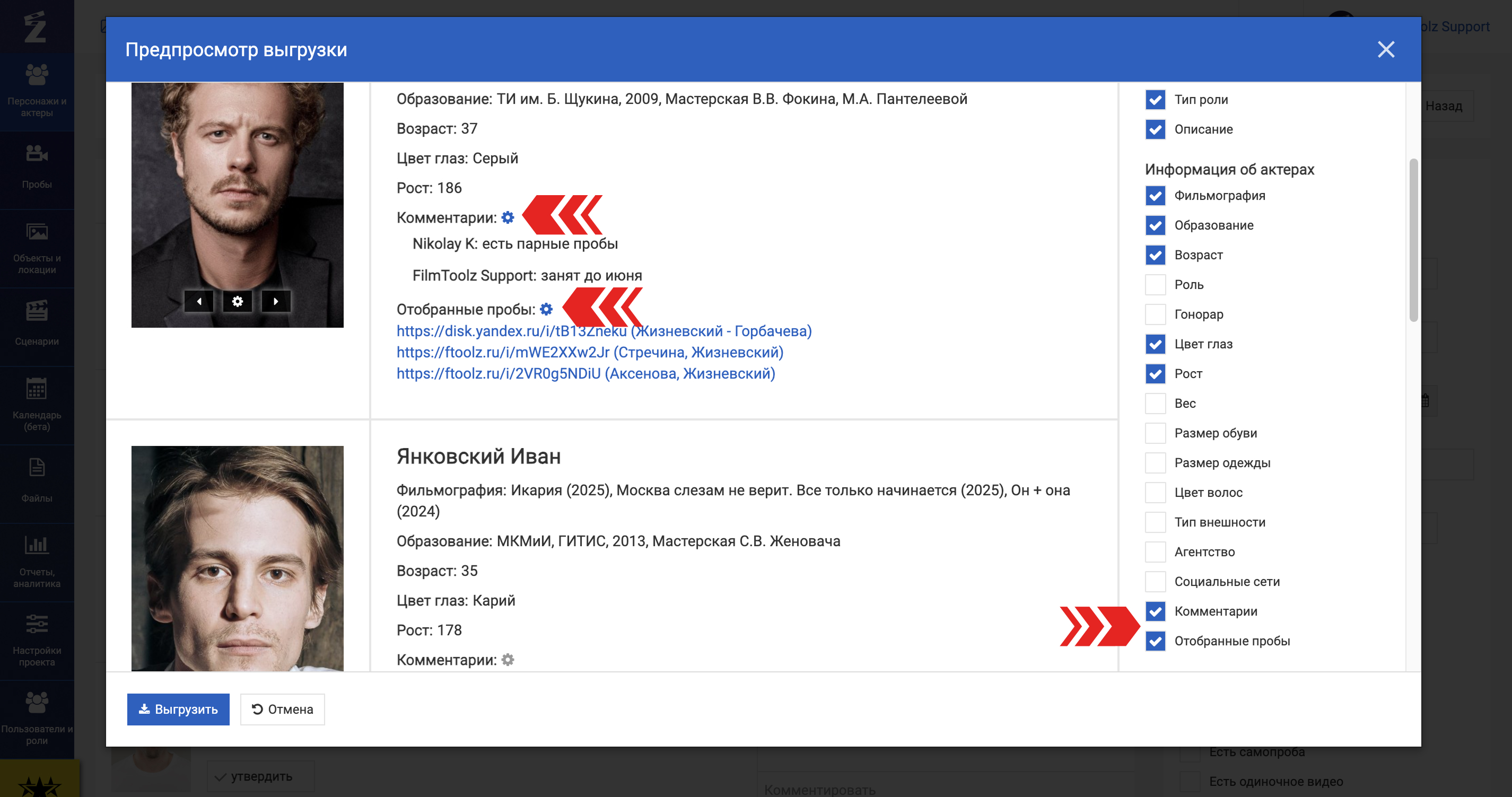Viewport: 1512px width, 797px height.
Task: Enable the Гонорар checkbox
Action: pyautogui.click(x=1155, y=314)
